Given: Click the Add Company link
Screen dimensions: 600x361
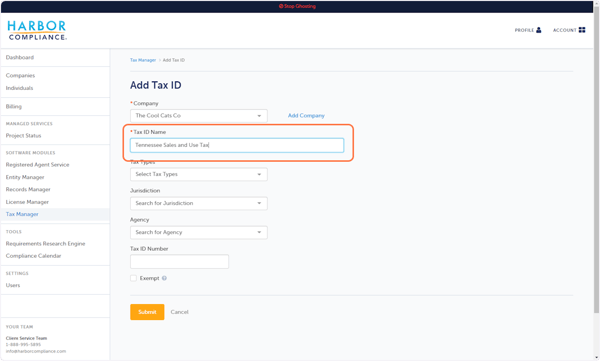Looking at the screenshot, I should point(306,116).
